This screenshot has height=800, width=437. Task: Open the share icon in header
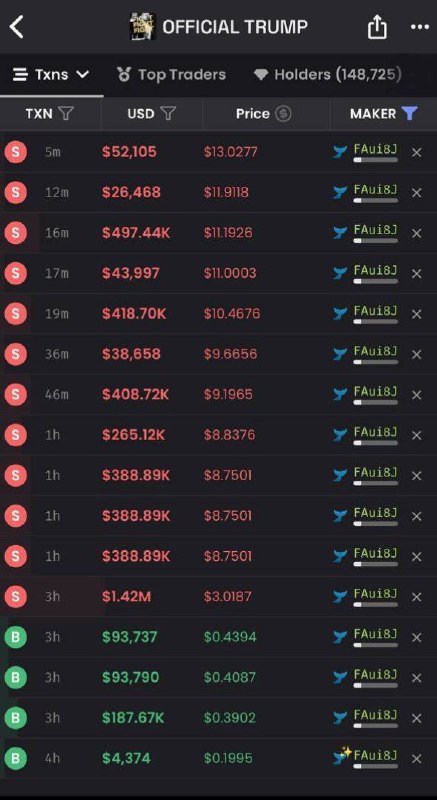[x=377, y=27]
